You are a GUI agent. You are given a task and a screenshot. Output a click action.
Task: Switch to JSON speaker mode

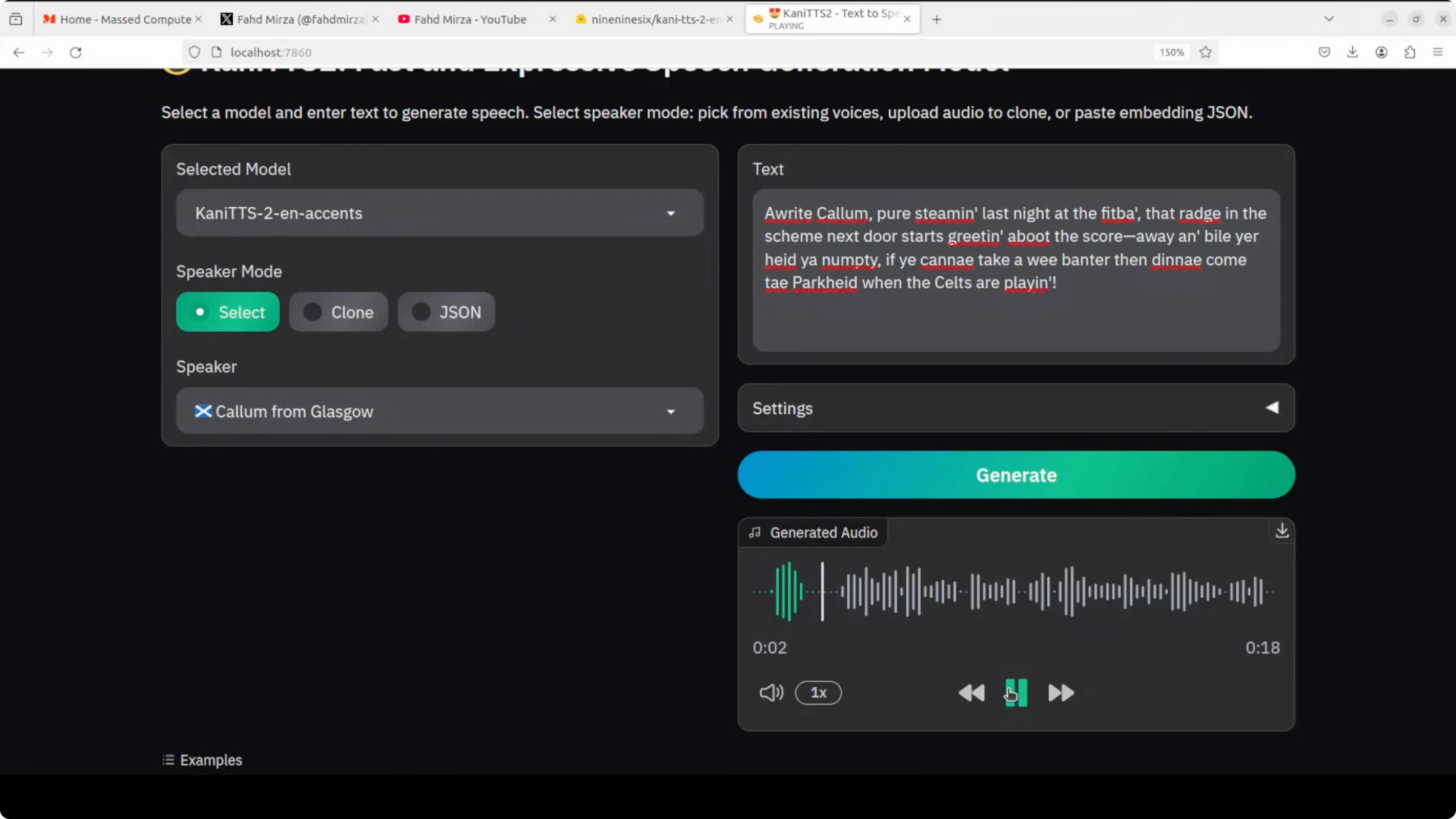[446, 311]
